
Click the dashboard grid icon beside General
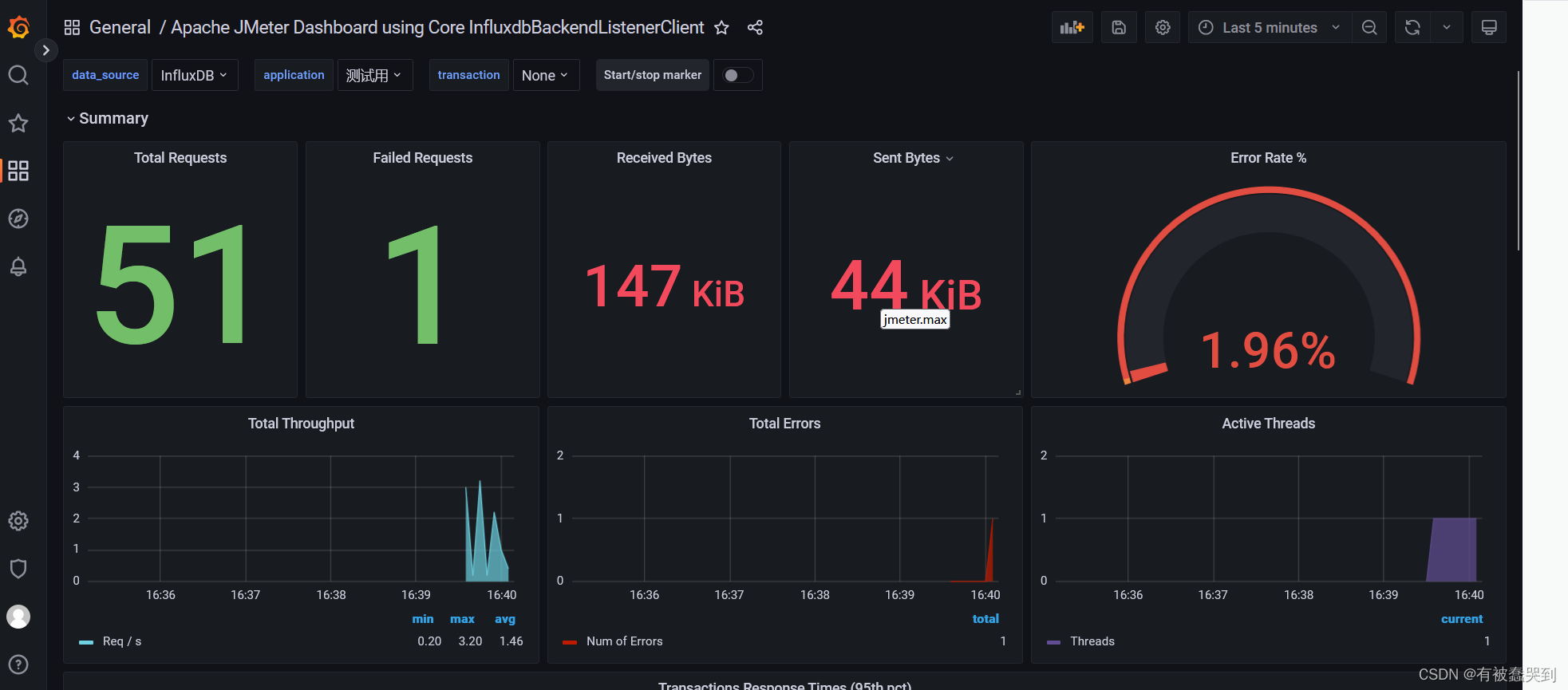(72, 27)
